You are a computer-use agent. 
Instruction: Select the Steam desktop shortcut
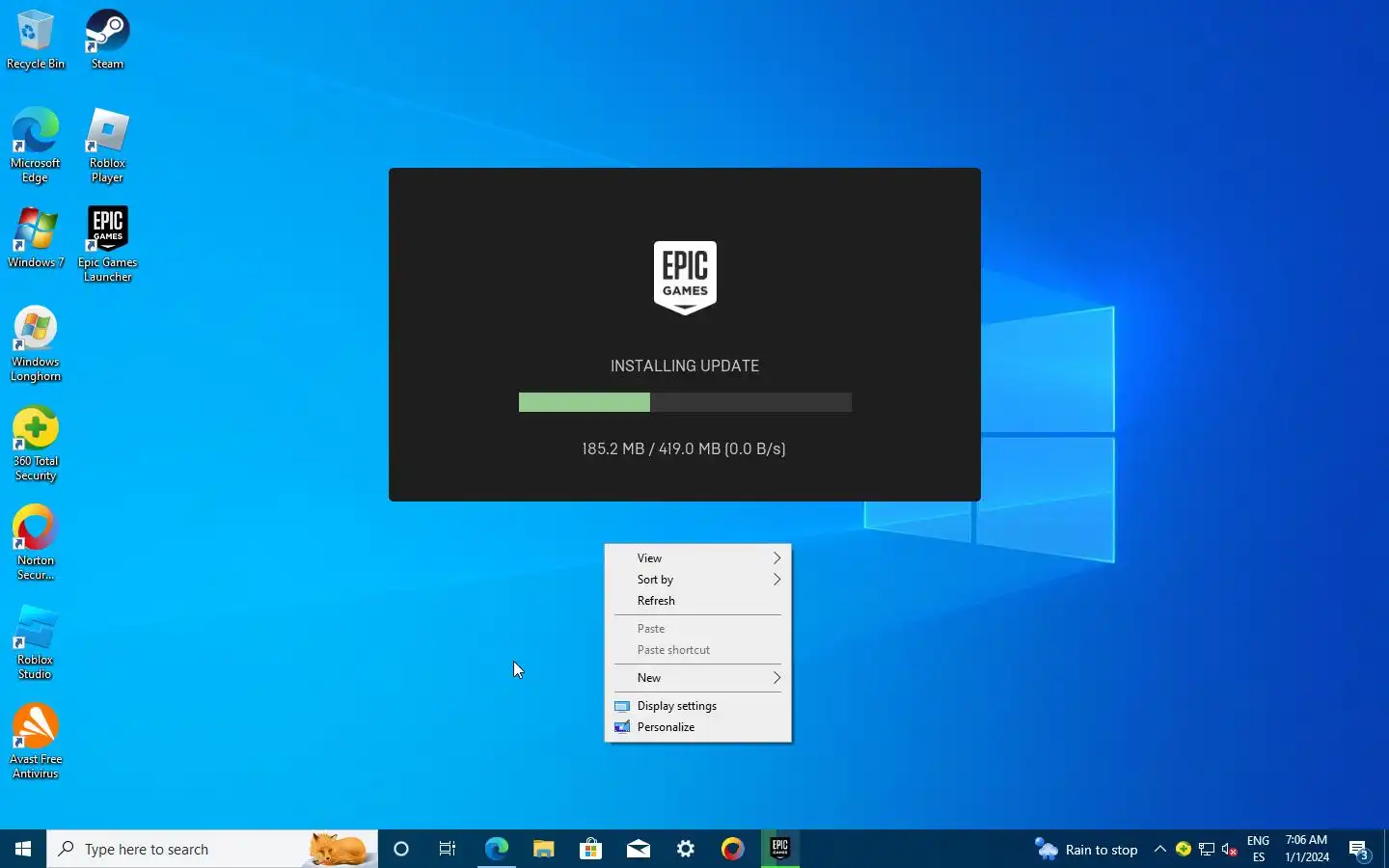click(107, 40)
